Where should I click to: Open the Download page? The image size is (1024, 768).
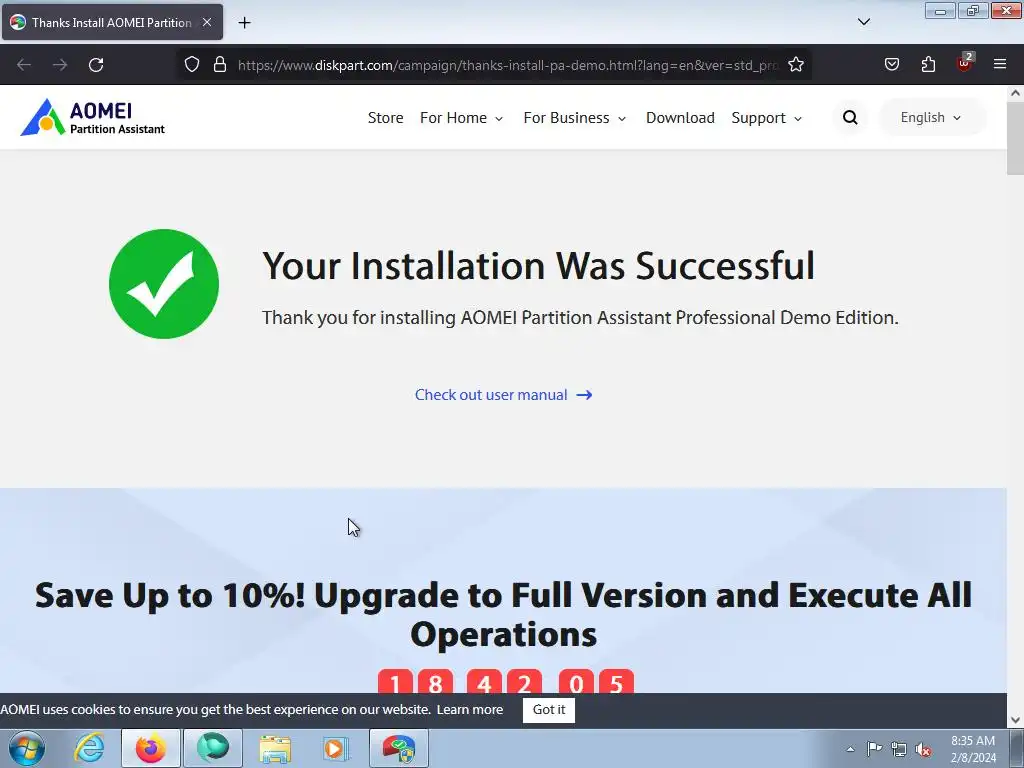pyautogui.click(x=680, y=118)
